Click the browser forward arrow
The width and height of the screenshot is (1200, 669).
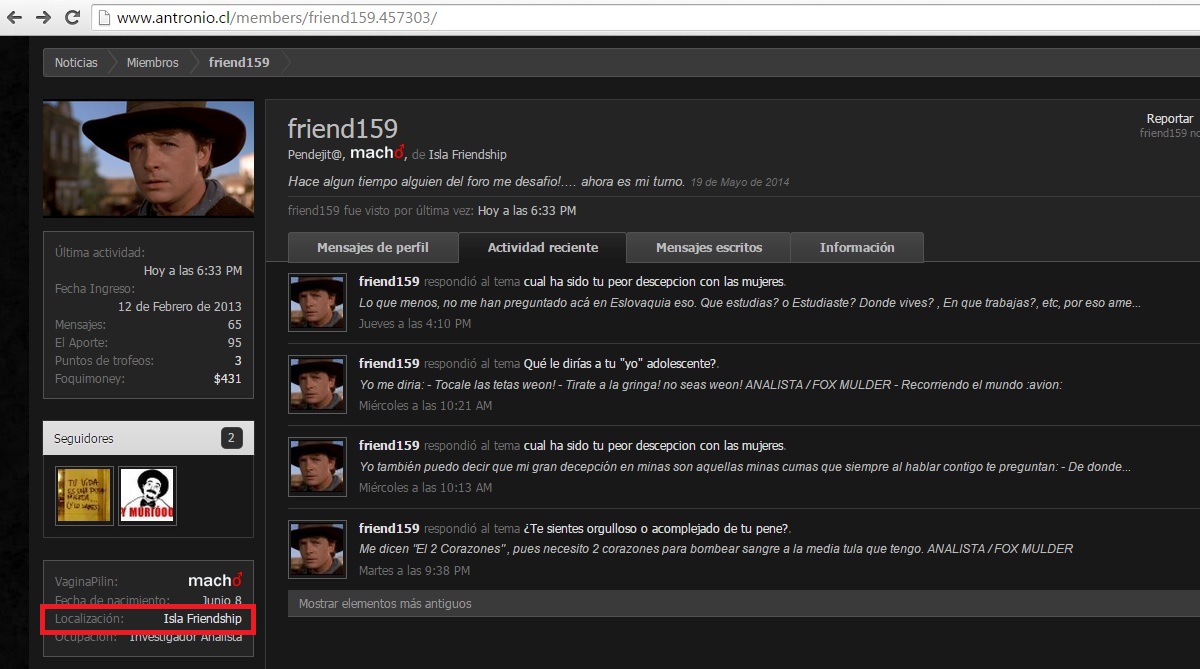43,17
